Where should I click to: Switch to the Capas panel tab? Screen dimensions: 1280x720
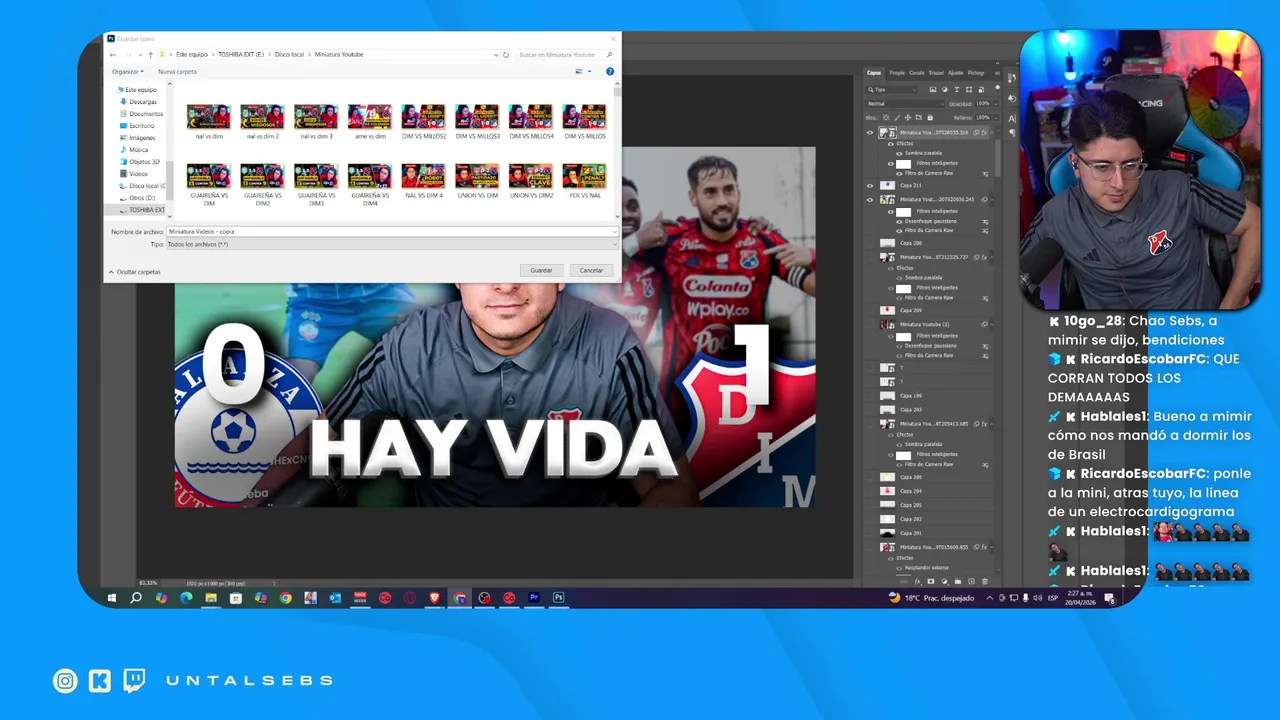click(874, 73)
